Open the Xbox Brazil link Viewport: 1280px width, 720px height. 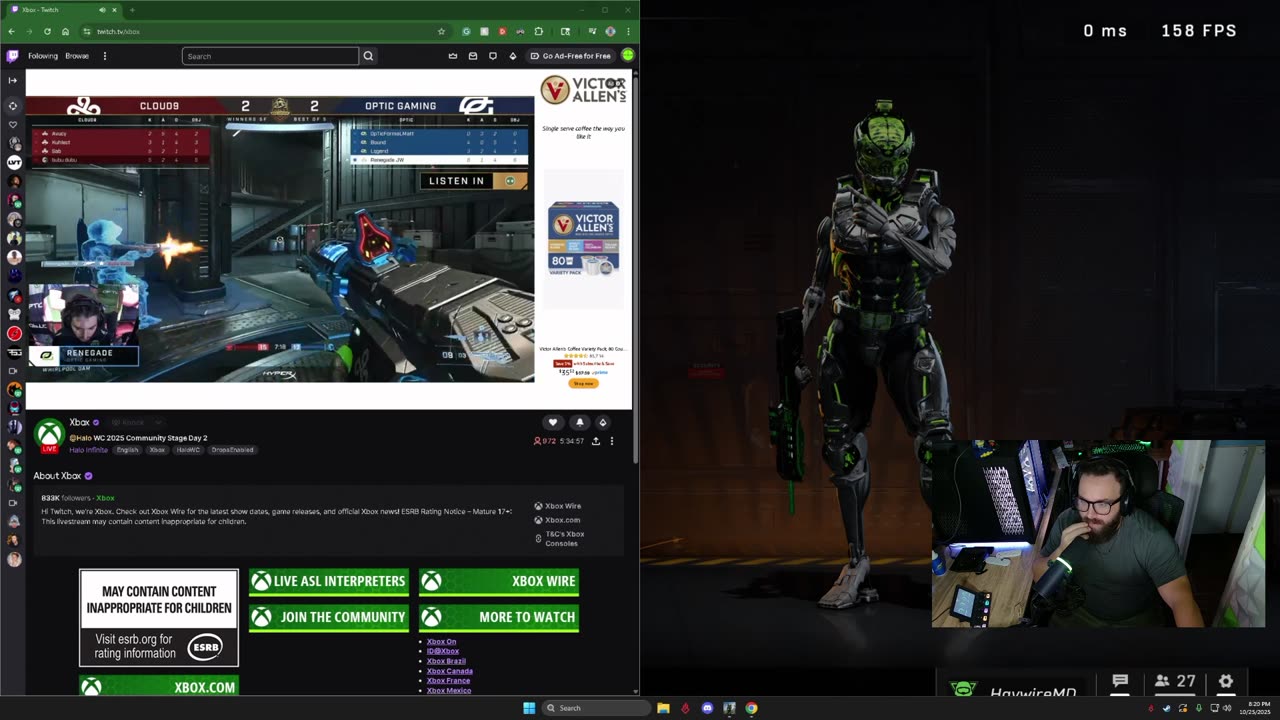pyautogui.click(x=446, y=661)
